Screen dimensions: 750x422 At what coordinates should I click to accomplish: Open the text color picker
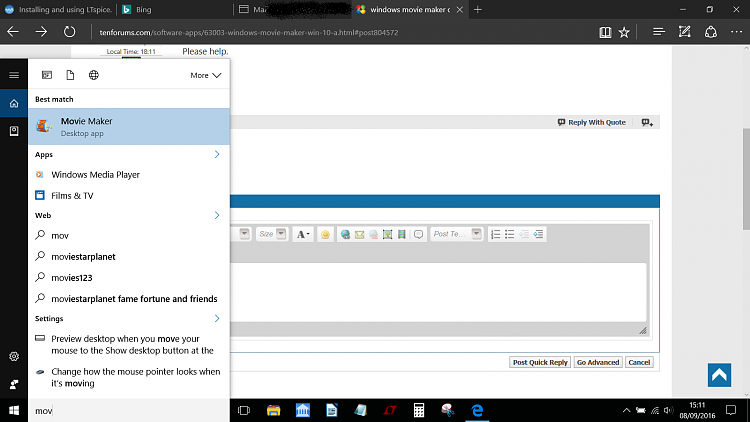303,234
